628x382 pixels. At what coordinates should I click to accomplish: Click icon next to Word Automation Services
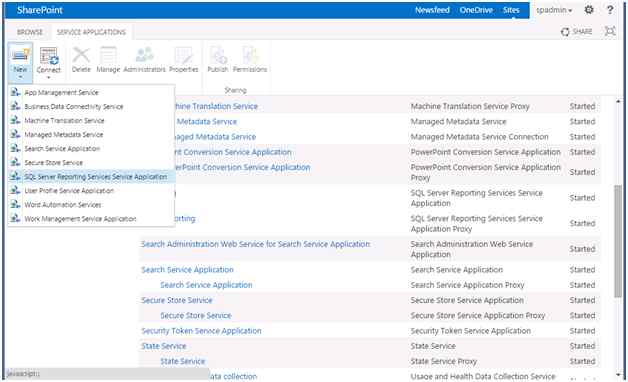pos(15,205)
